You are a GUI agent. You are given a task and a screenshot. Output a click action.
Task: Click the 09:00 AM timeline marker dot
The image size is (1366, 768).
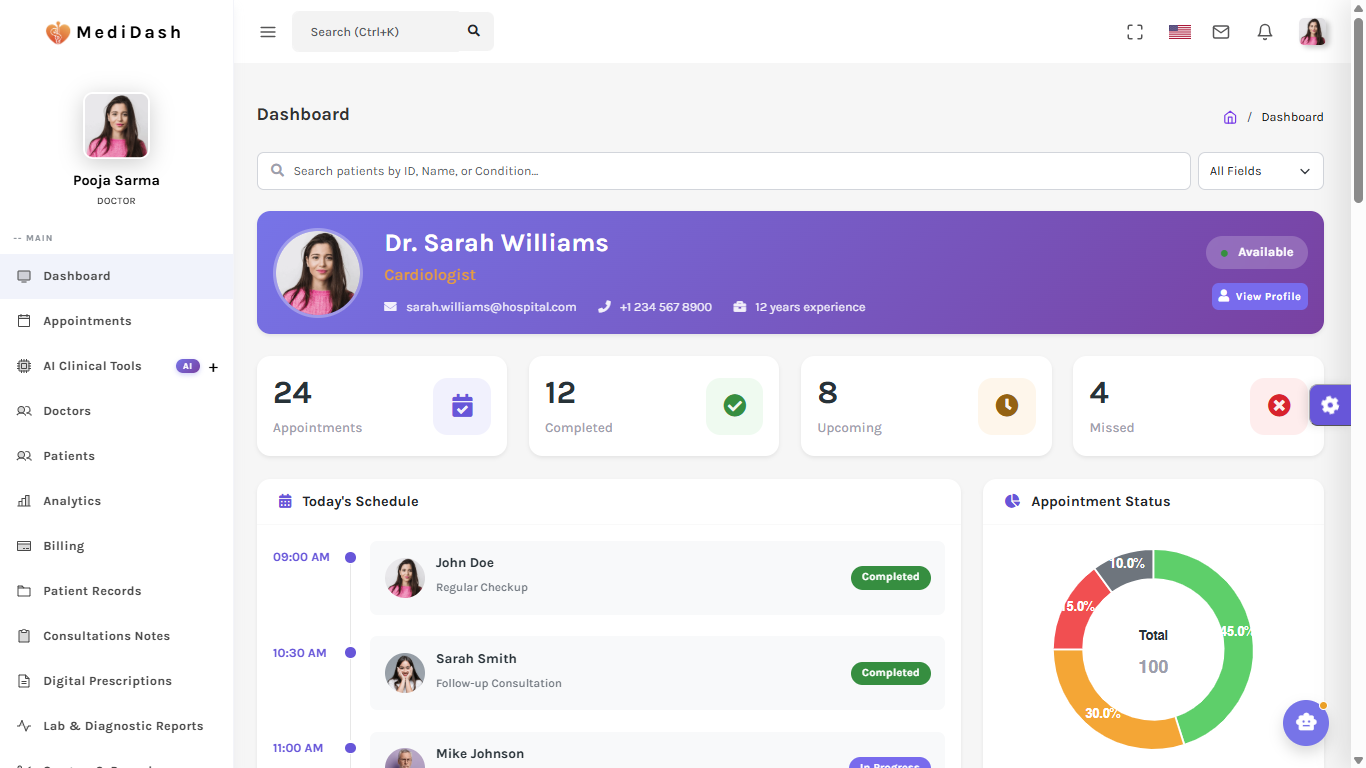pyautogui.click(x=350, y=557)
